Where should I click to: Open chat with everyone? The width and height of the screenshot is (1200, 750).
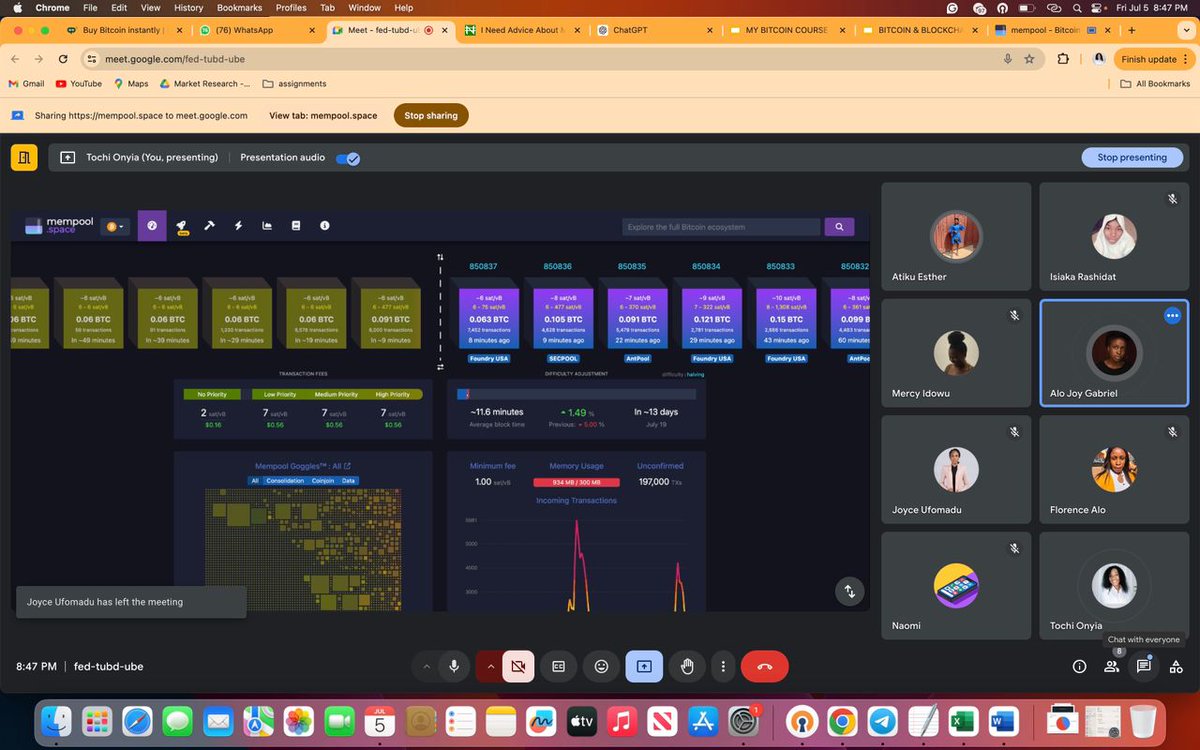pos(1144,666)
